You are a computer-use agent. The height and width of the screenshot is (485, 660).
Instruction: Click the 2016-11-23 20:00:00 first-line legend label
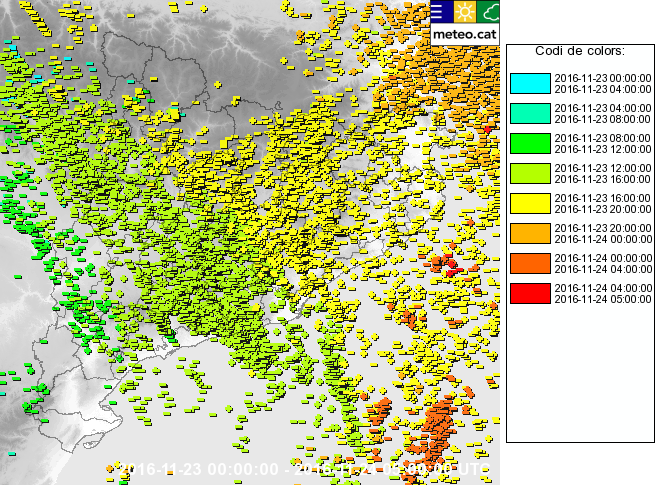point(603,228)
